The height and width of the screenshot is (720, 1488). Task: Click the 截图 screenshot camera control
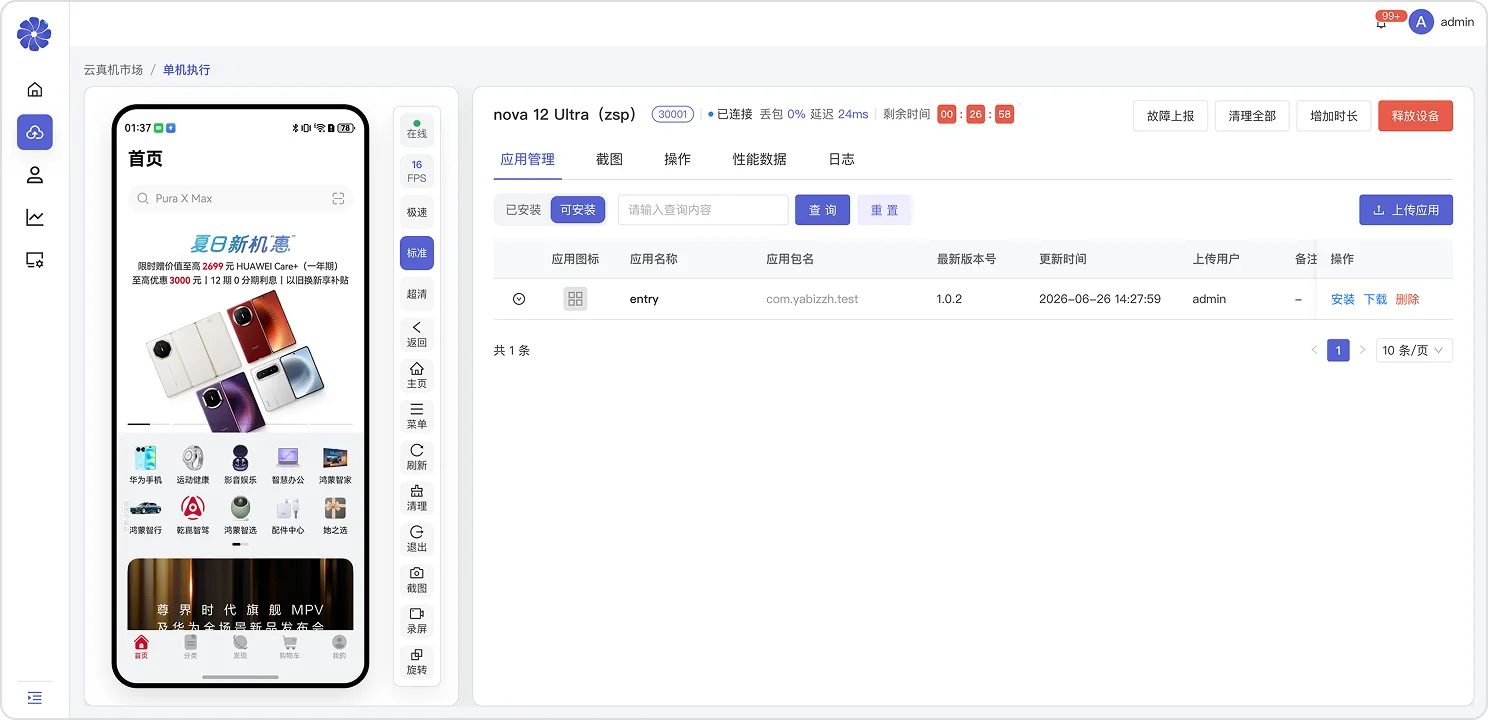click(417, 580)
